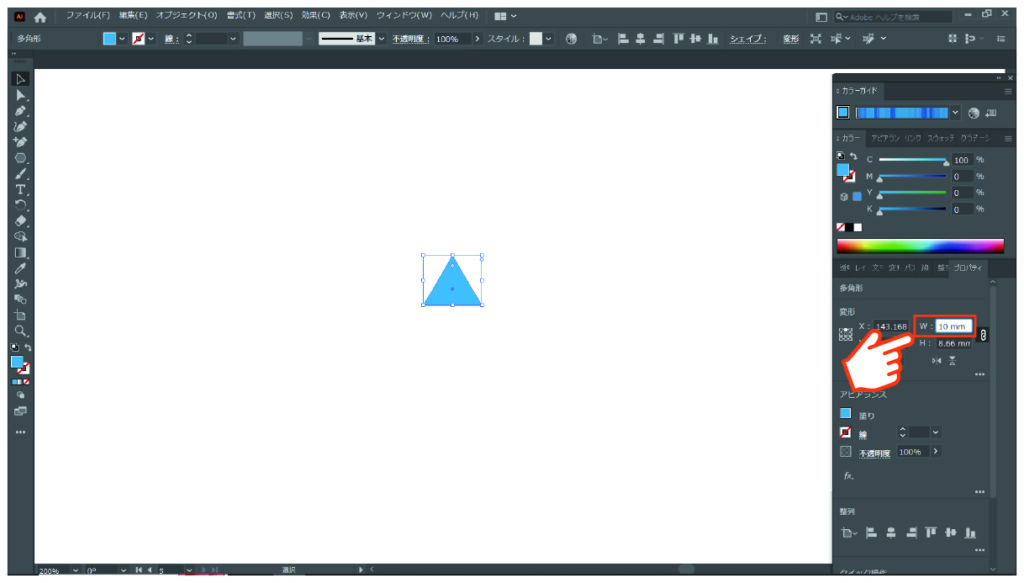The image size is (1024, 583).
Task: Align bottom edges in Properties panel
Action: point(970,533)
